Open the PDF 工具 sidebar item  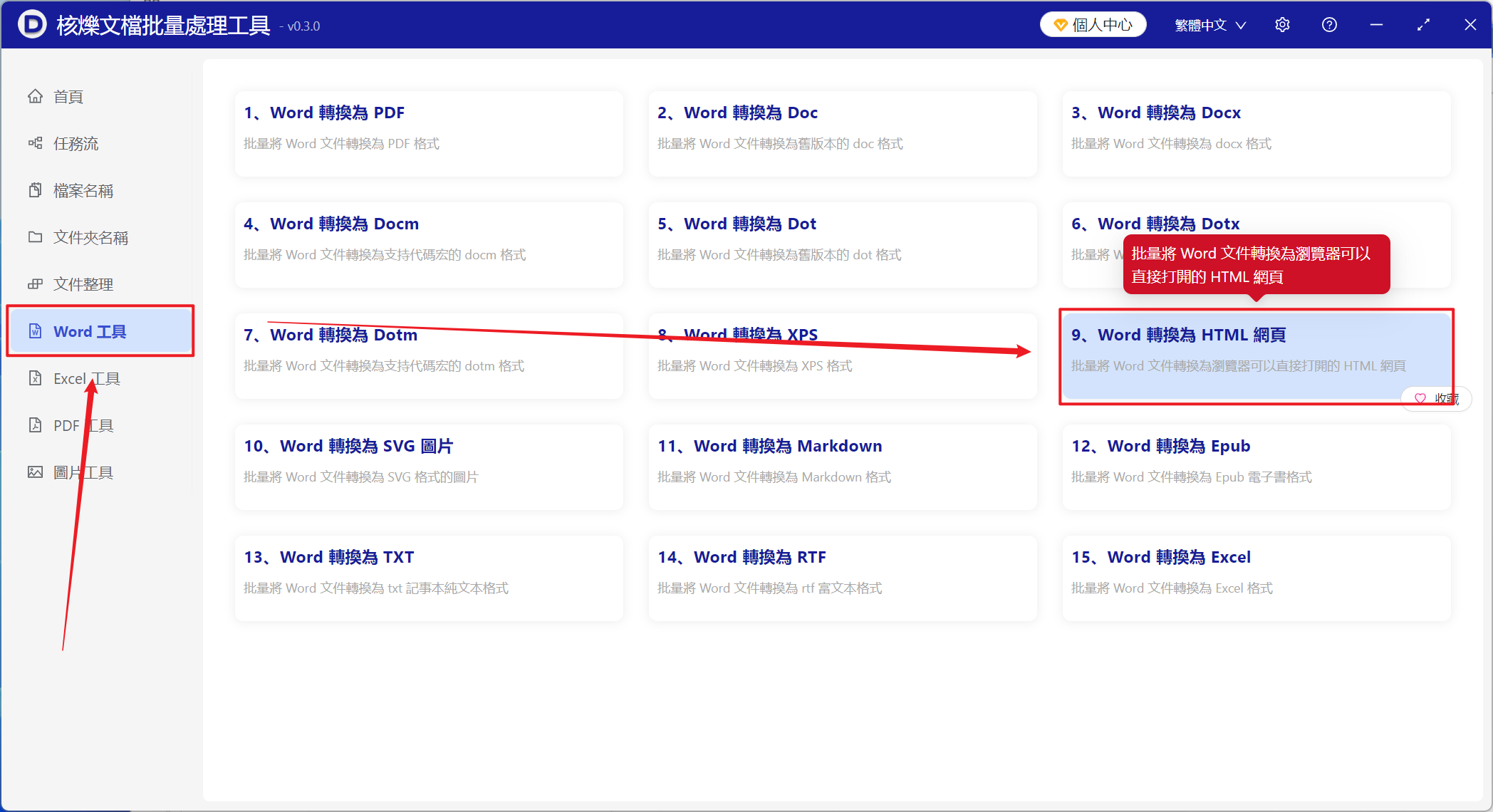coord(100,425)
